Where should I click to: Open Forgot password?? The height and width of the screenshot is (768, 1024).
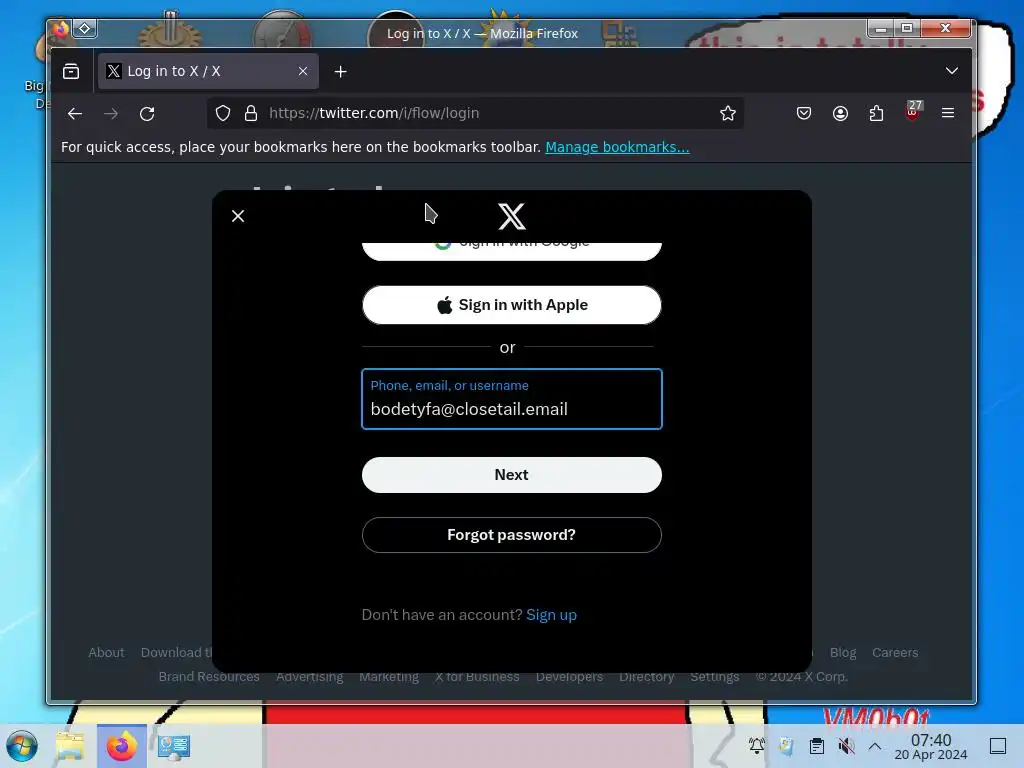point(512,535)
